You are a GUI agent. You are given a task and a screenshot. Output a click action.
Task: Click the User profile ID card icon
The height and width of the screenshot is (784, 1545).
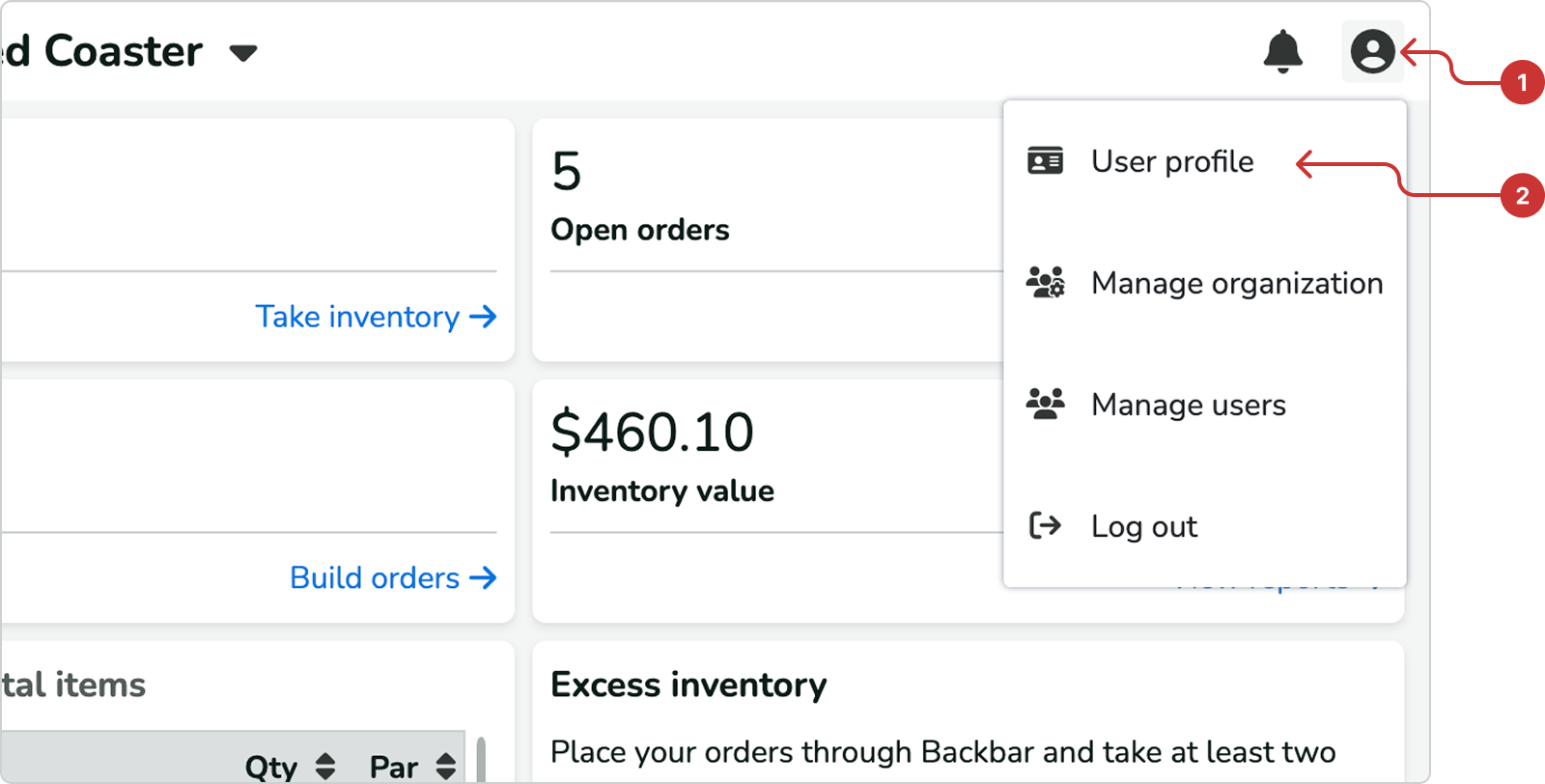(1045, 160)
